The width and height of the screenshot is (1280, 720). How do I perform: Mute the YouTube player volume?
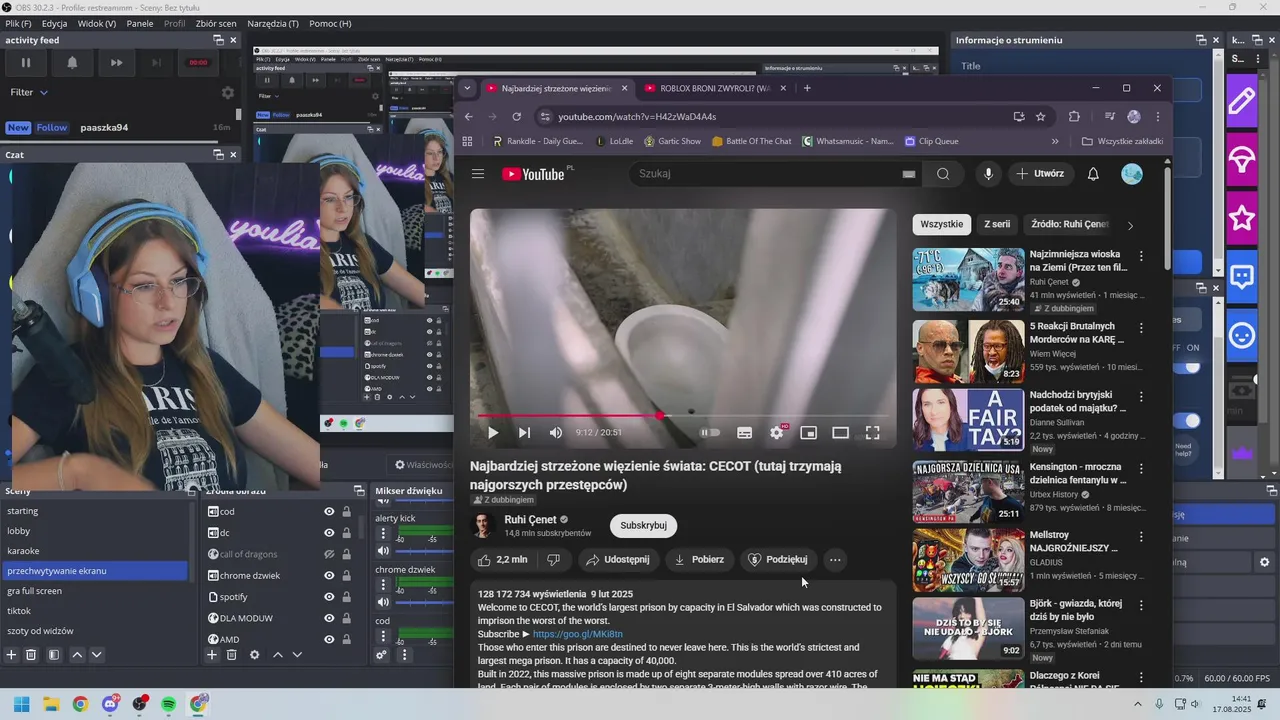[x=556, y=433]
